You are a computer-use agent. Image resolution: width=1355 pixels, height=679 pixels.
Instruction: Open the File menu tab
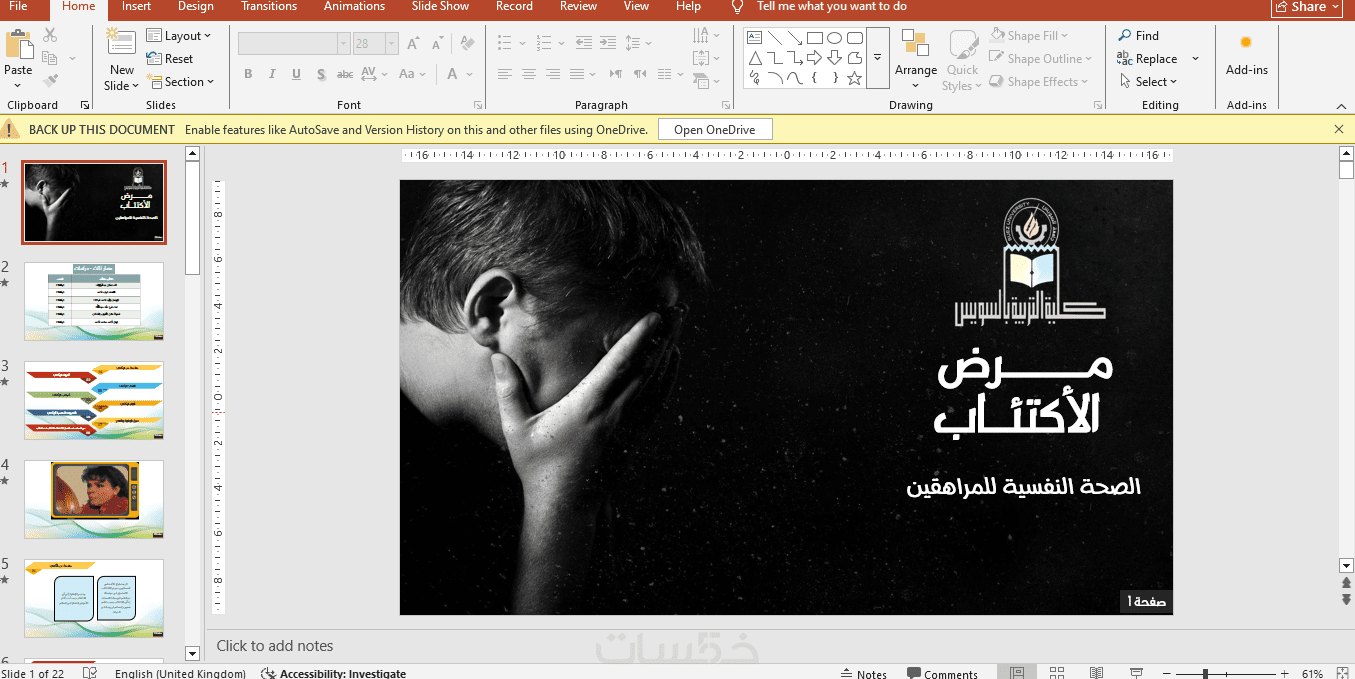point(18,7)
